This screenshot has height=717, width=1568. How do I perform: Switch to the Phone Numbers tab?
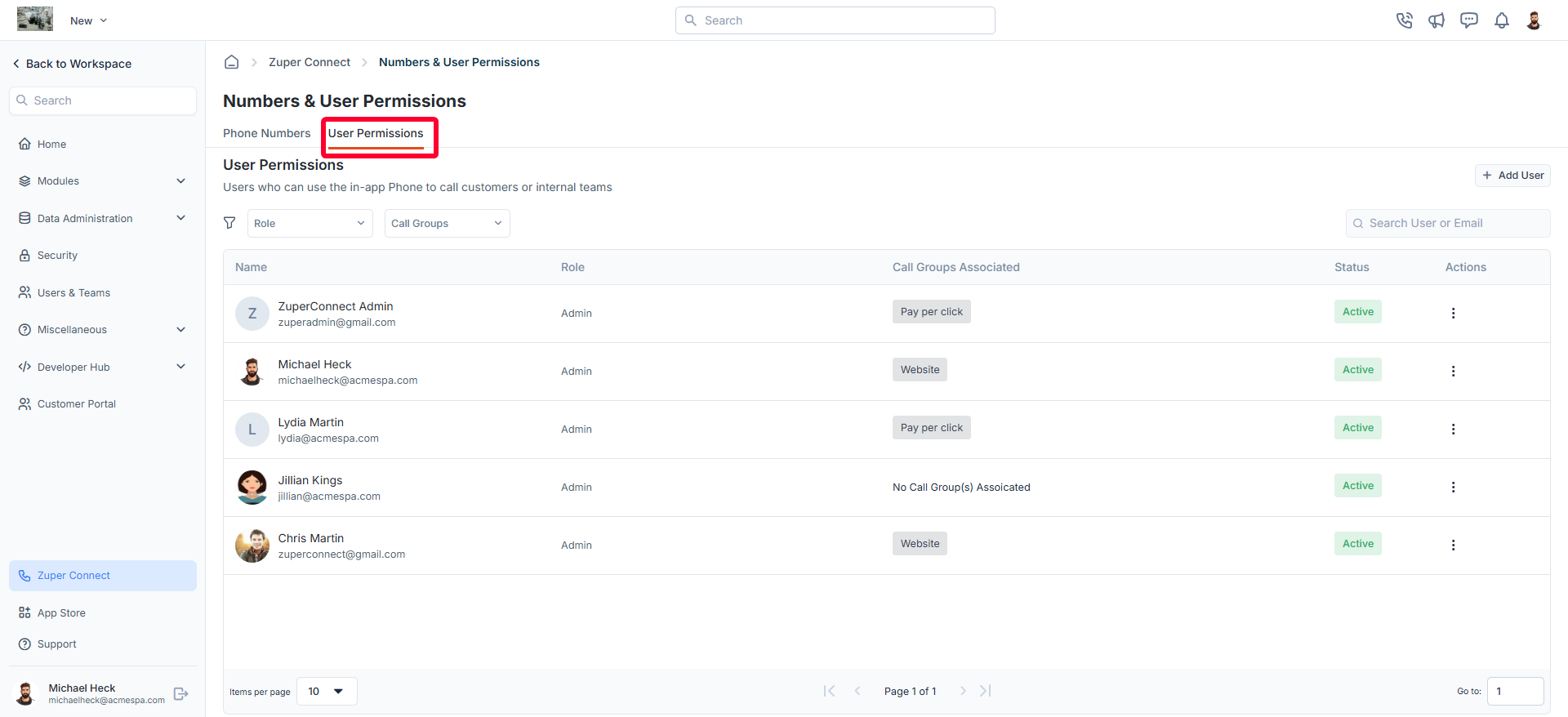coord(267,133)
